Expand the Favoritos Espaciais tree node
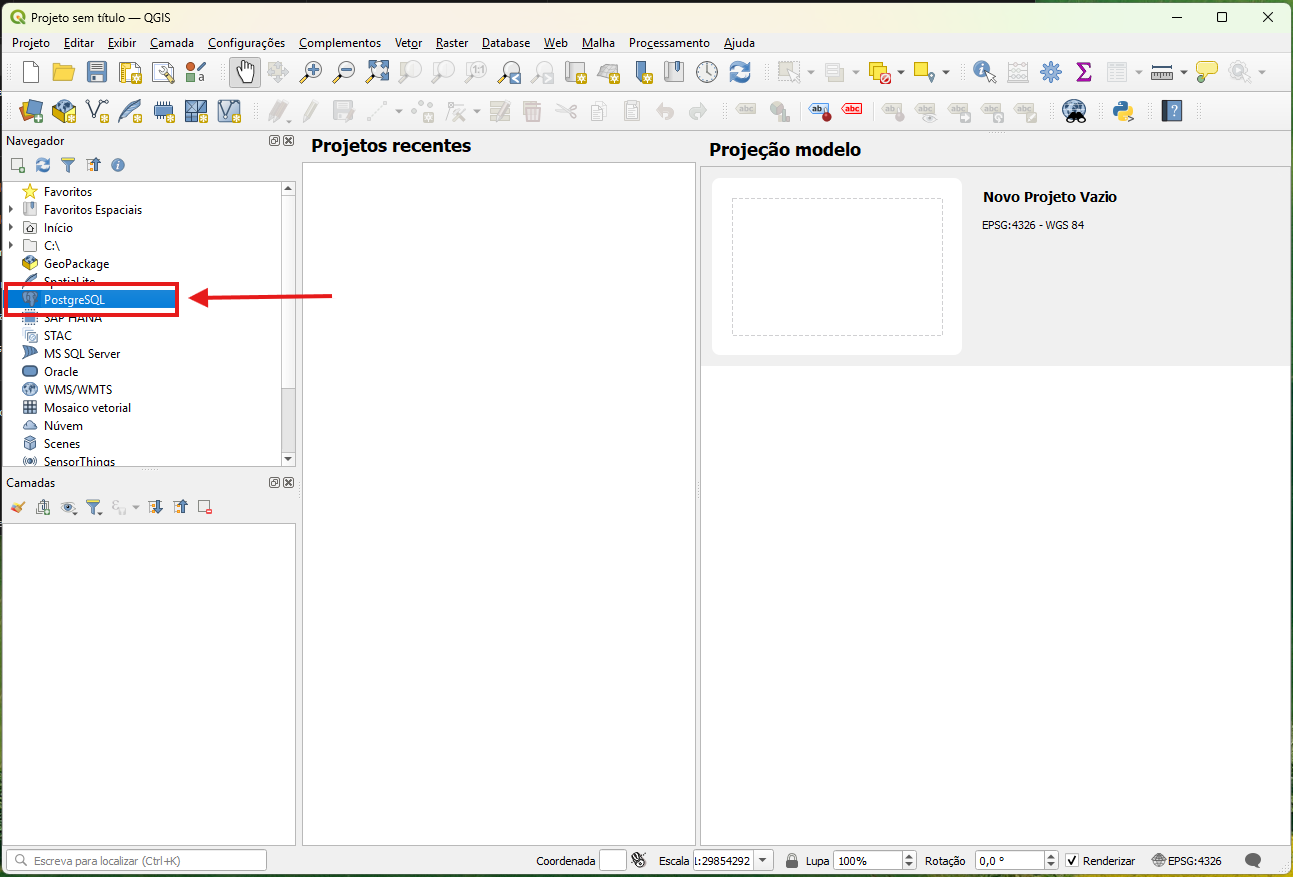This screenshot has width=1293, height=877. 11,210
